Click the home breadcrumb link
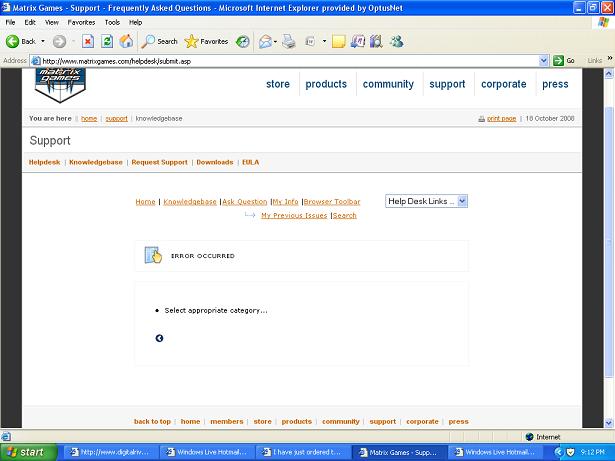Viewport: 615px width, 461px height. point(89,118)
